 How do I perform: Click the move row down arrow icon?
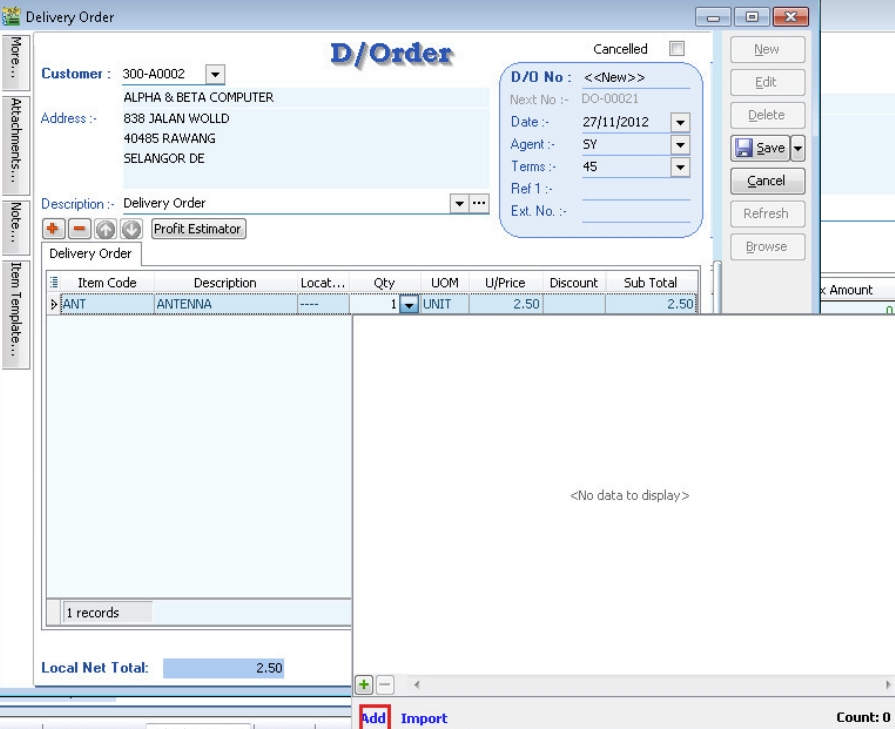click(130, 229)
